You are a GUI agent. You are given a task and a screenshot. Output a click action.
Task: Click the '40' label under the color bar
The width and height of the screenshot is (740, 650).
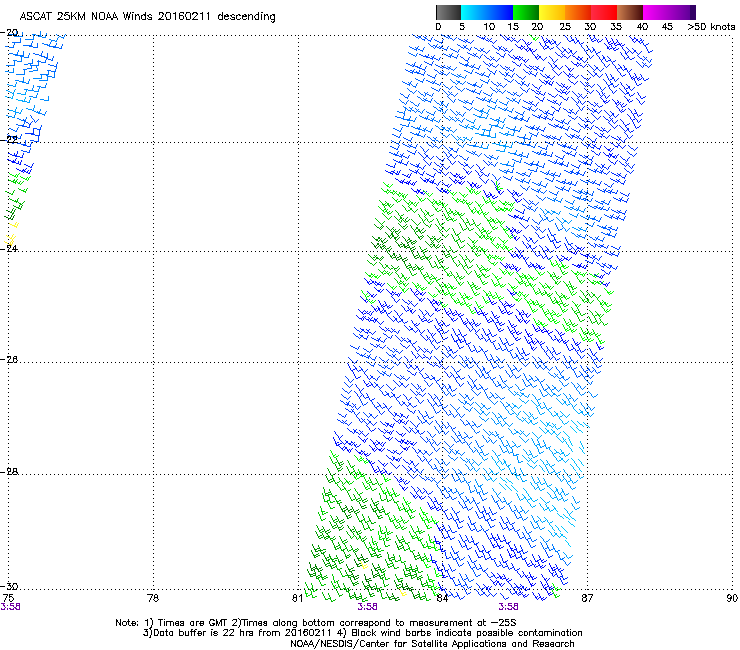pos(642,27)
